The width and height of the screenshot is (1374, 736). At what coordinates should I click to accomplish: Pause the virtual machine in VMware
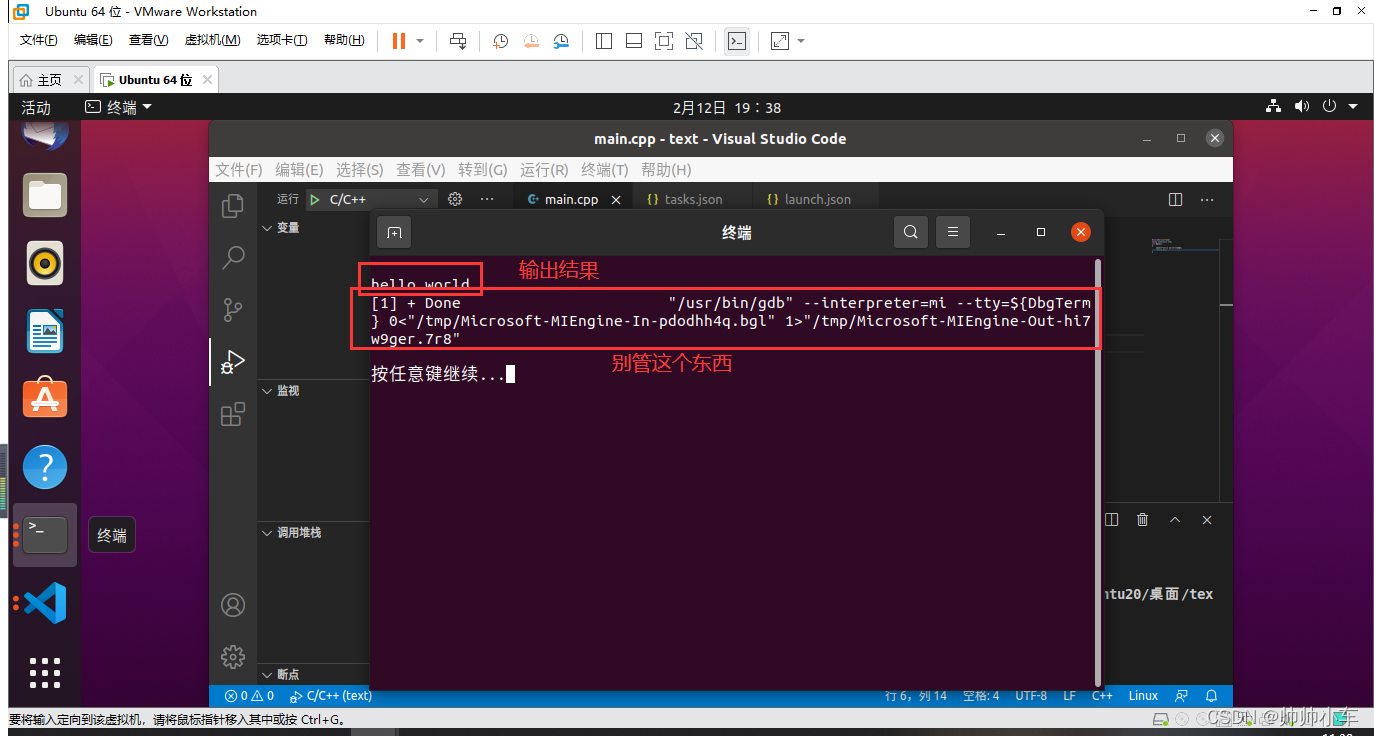398,41
